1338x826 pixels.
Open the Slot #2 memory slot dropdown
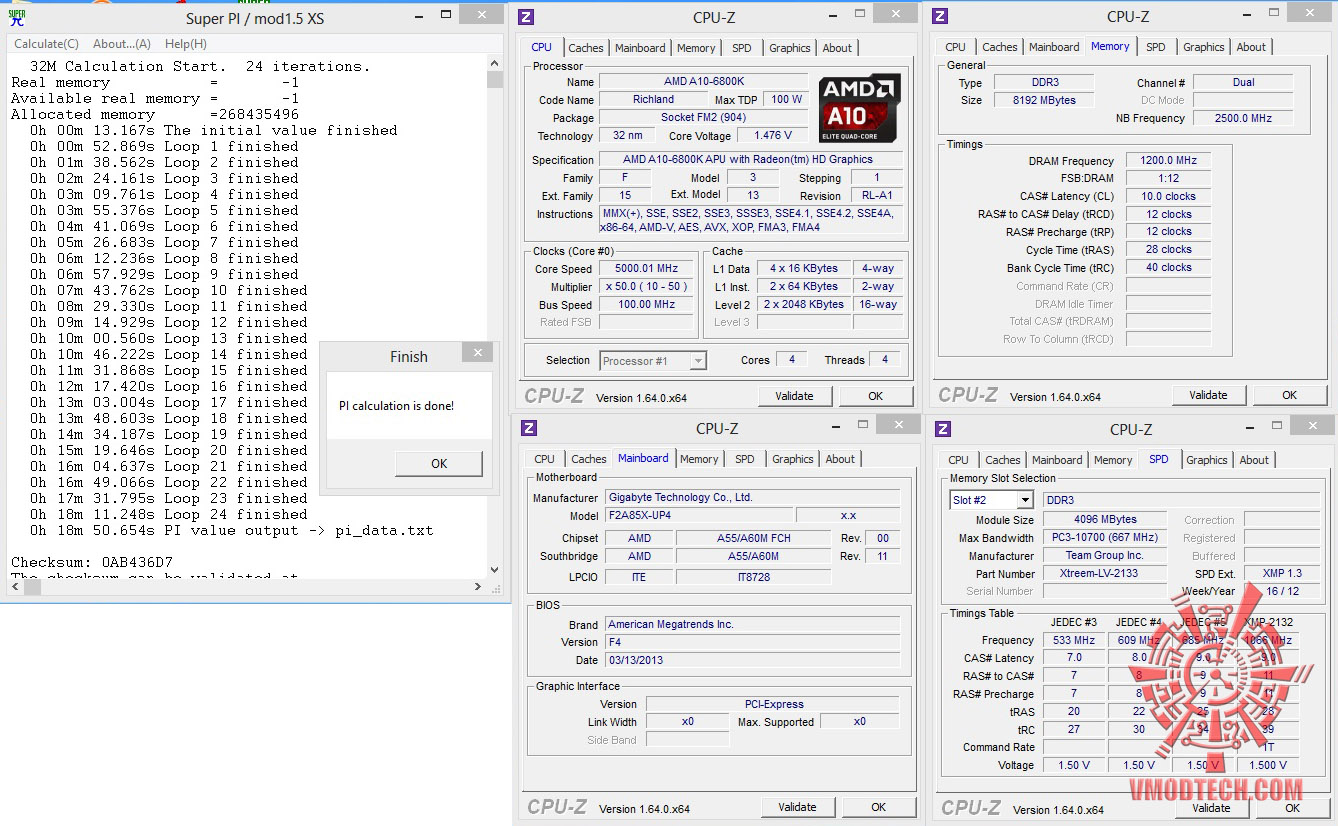1024,500
